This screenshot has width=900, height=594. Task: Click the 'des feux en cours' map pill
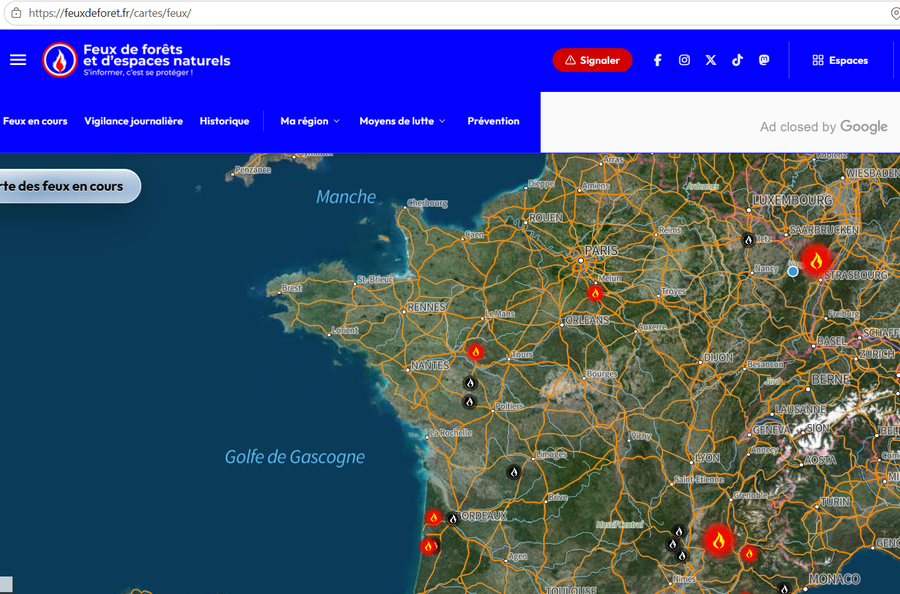click(x=69, y=186)
